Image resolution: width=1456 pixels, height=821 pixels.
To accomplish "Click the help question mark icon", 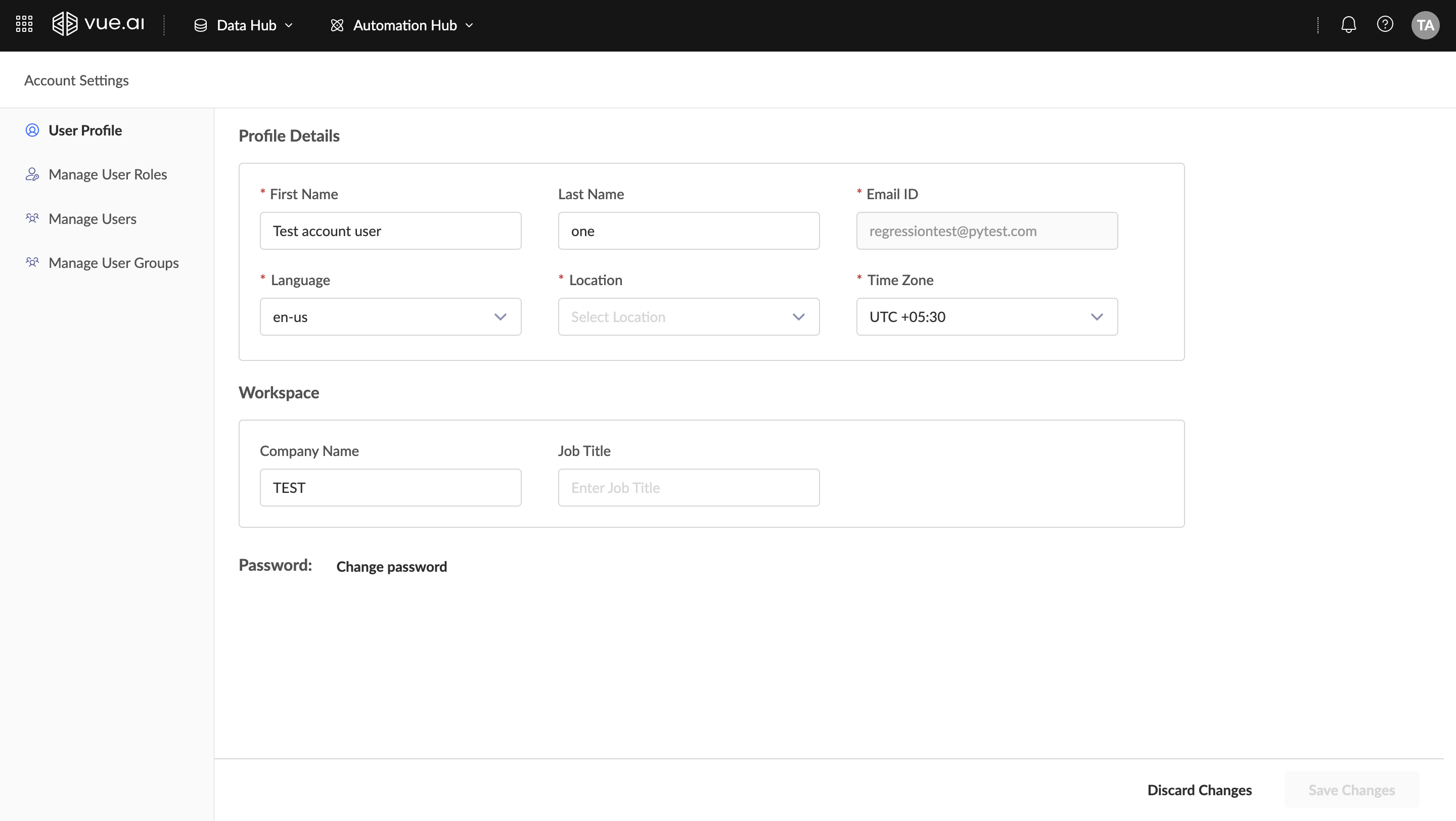I will 1385,25.
